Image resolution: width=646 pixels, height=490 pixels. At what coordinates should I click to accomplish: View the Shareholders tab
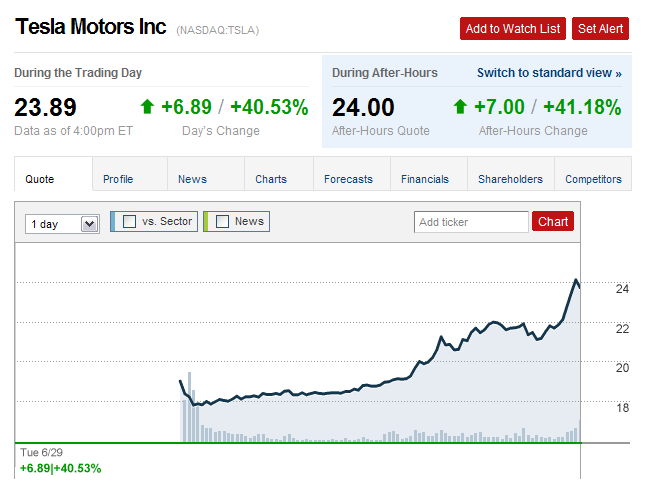tap(510, 179)
